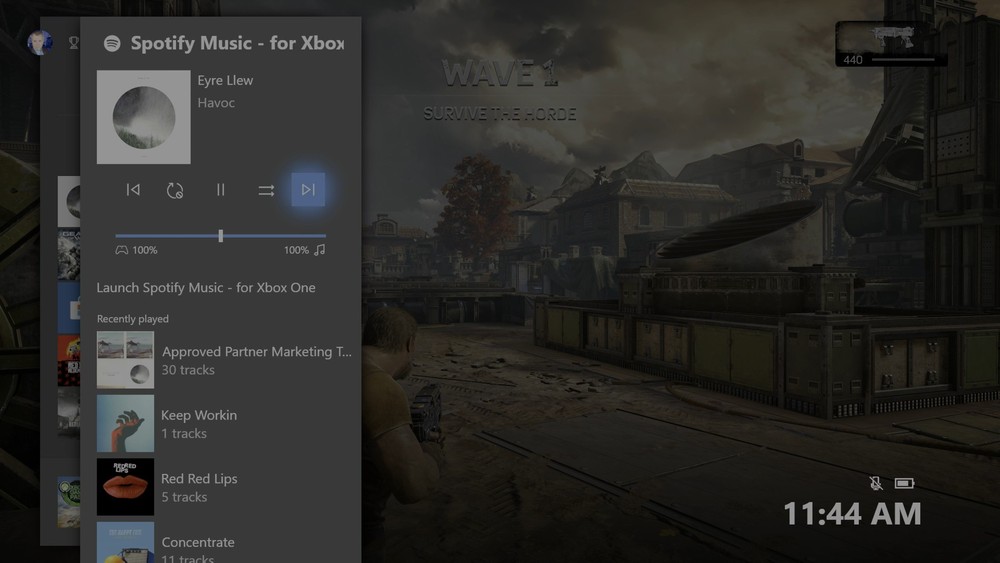Toggle shuffle playback
The width and height of the screenshot is (1000, 563).
tap(266, 190)
